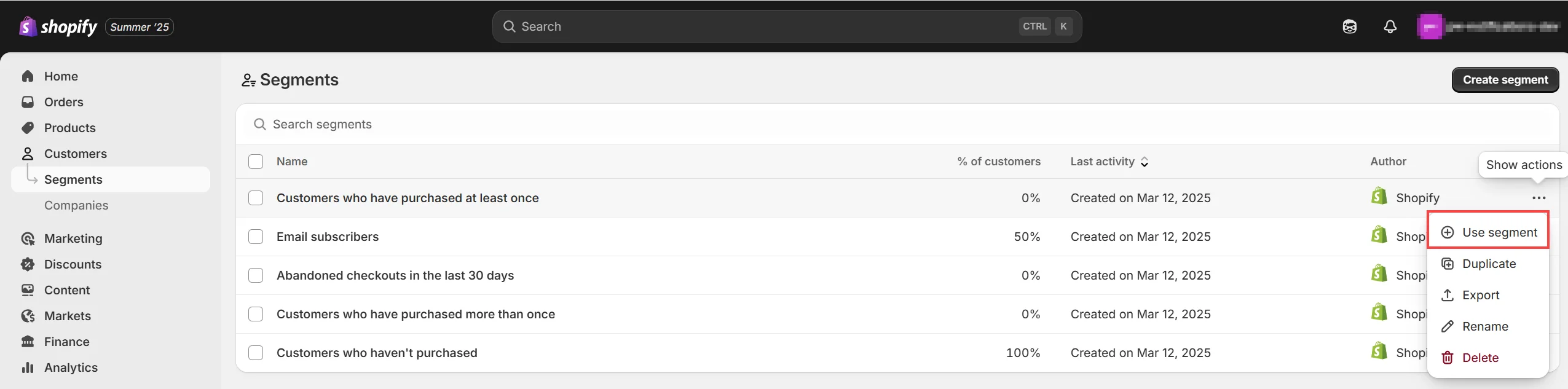Open Marketing via the target icon
The width and height of the screenshot is (1568, 389).
28,238
